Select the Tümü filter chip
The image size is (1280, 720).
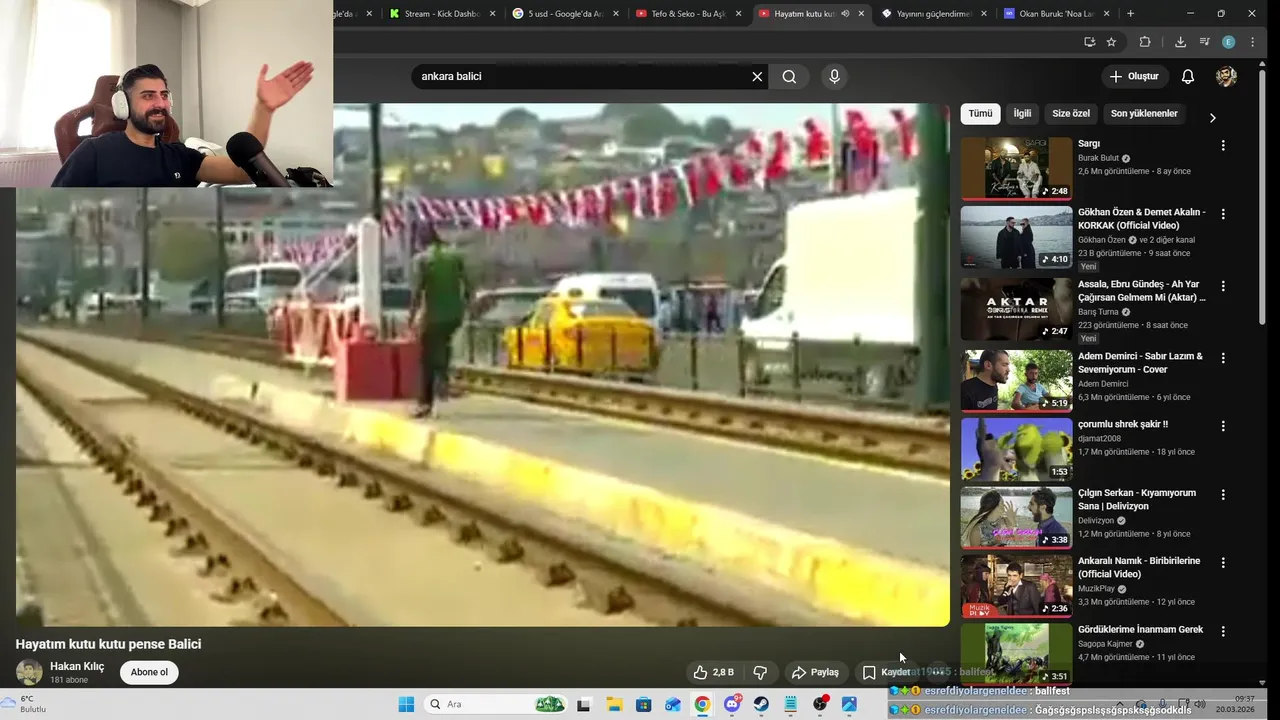click(980, 114)
